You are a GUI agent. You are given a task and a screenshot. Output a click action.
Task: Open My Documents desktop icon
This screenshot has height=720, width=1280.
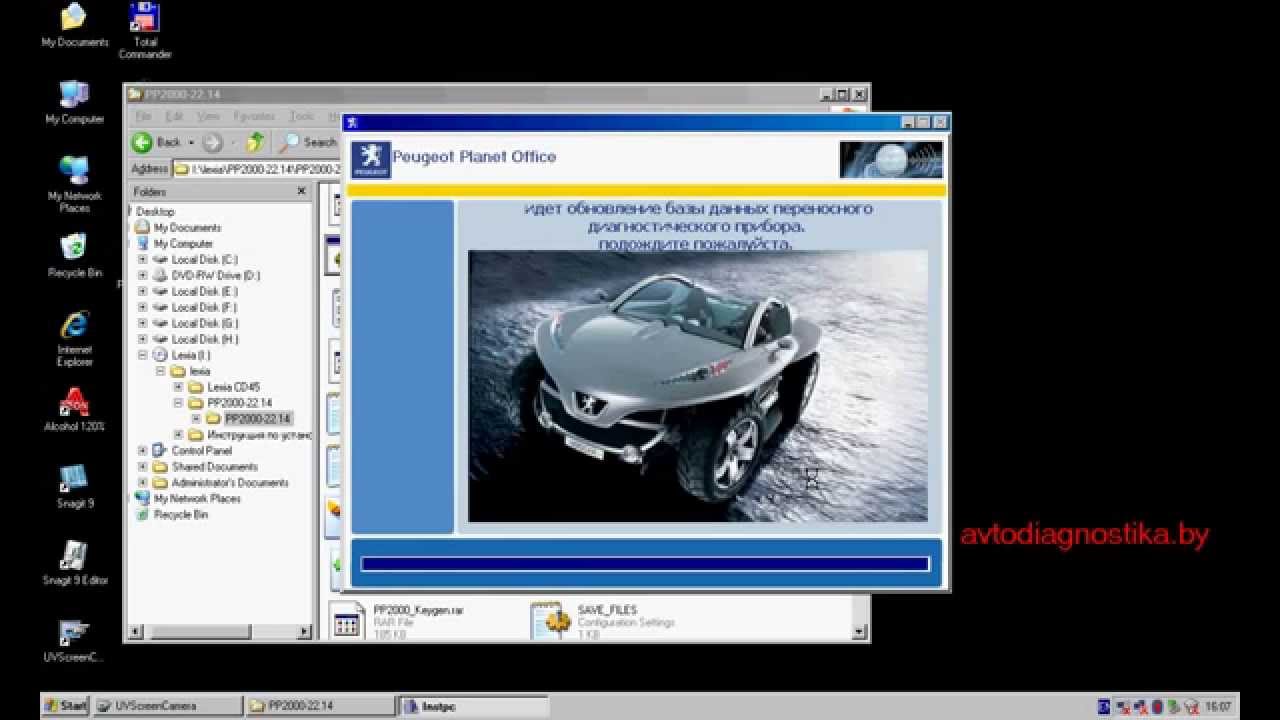point(74,25)
